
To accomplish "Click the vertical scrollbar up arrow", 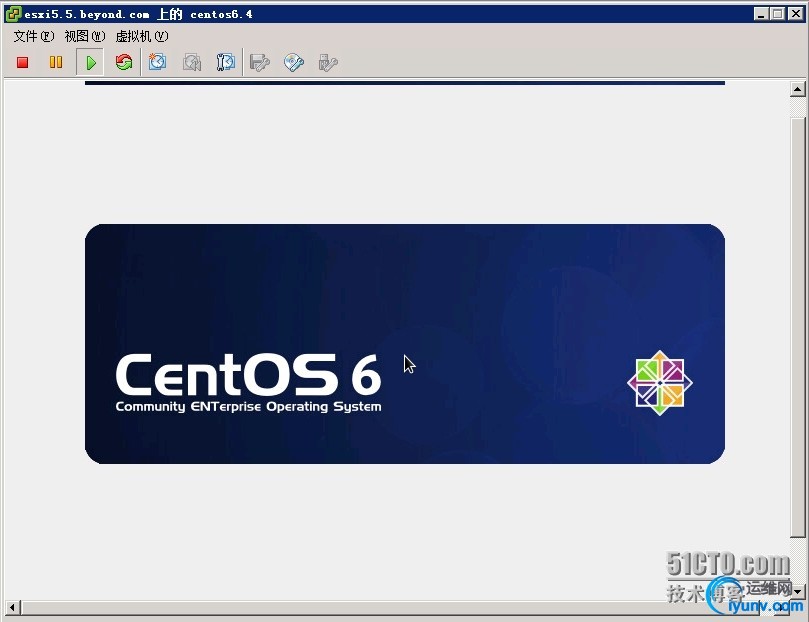I will (x=797, y=89).
